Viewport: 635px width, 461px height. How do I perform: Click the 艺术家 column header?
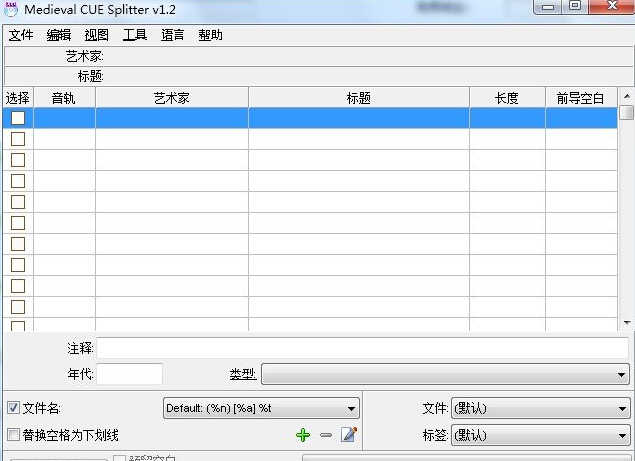tap(172, 98)
